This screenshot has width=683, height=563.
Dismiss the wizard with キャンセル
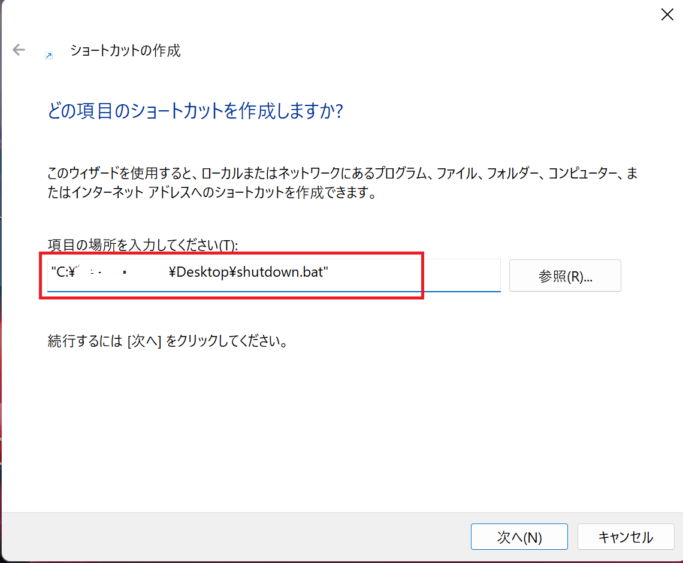click(626, 537)
